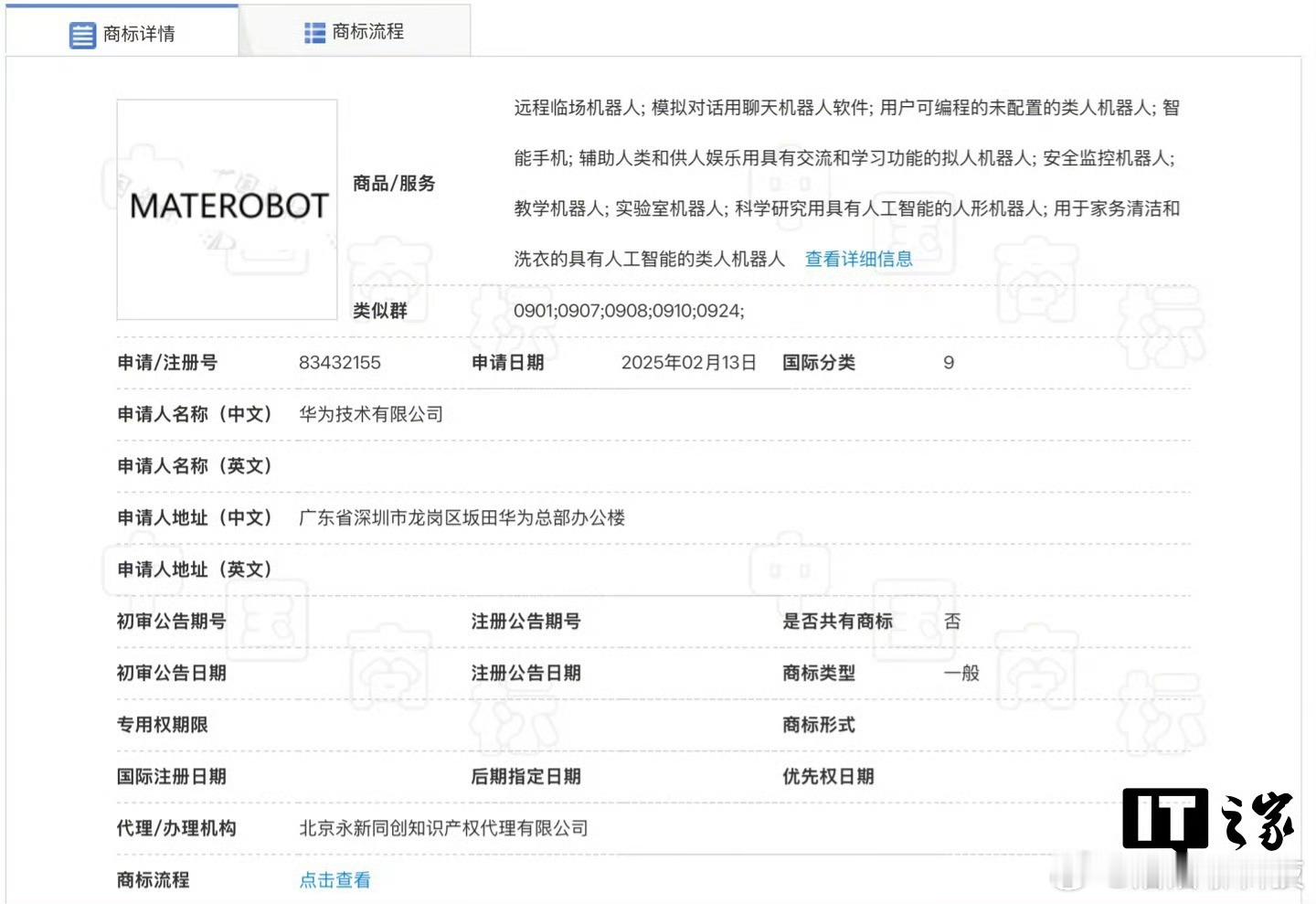Select address 广东省深圳市龙岗区坂田华为总部办公楼
The width and height of the screenshot is (1316, 904).
click(462, 517)
